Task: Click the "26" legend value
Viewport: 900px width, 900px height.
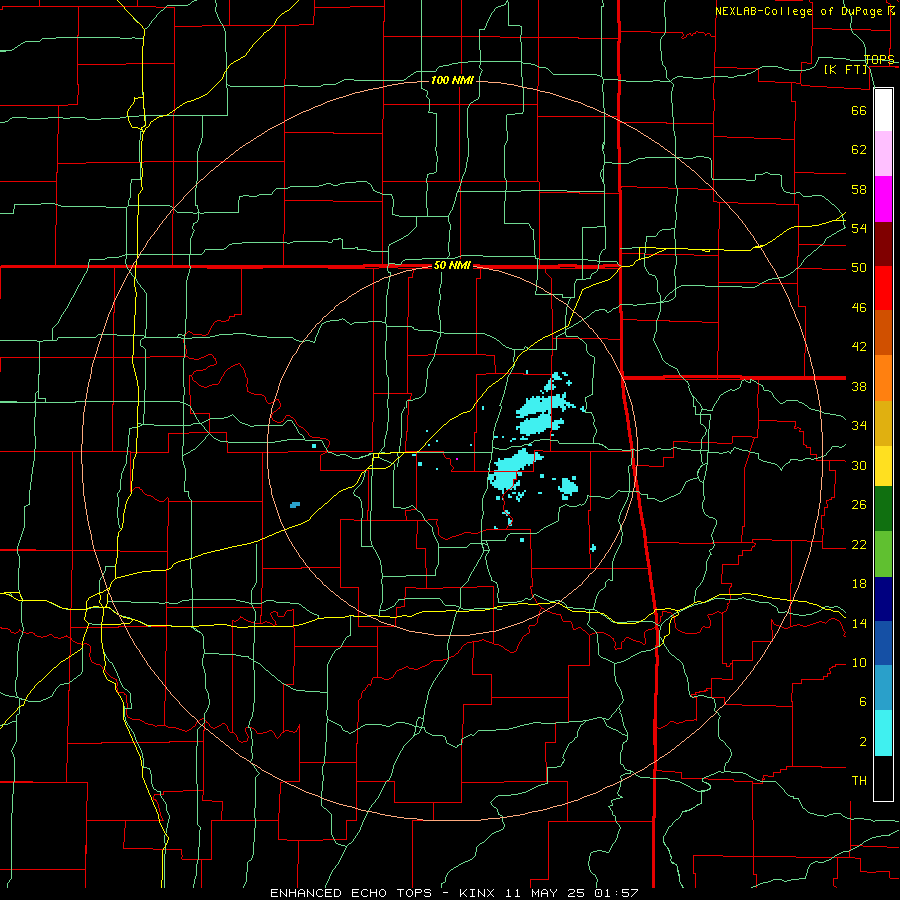Action: 859,505
